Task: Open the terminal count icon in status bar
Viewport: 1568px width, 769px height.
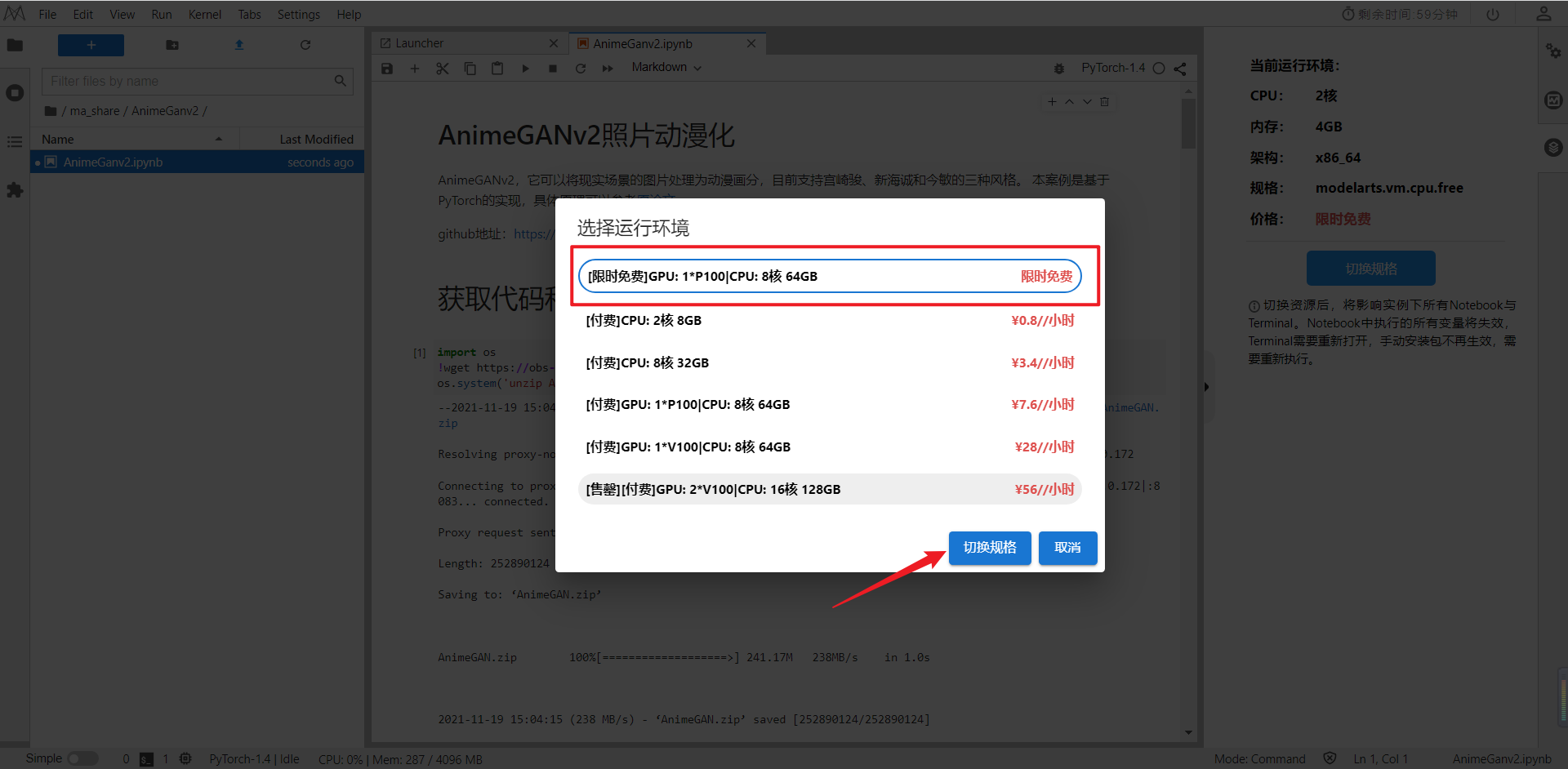Action: coord(146,759)
